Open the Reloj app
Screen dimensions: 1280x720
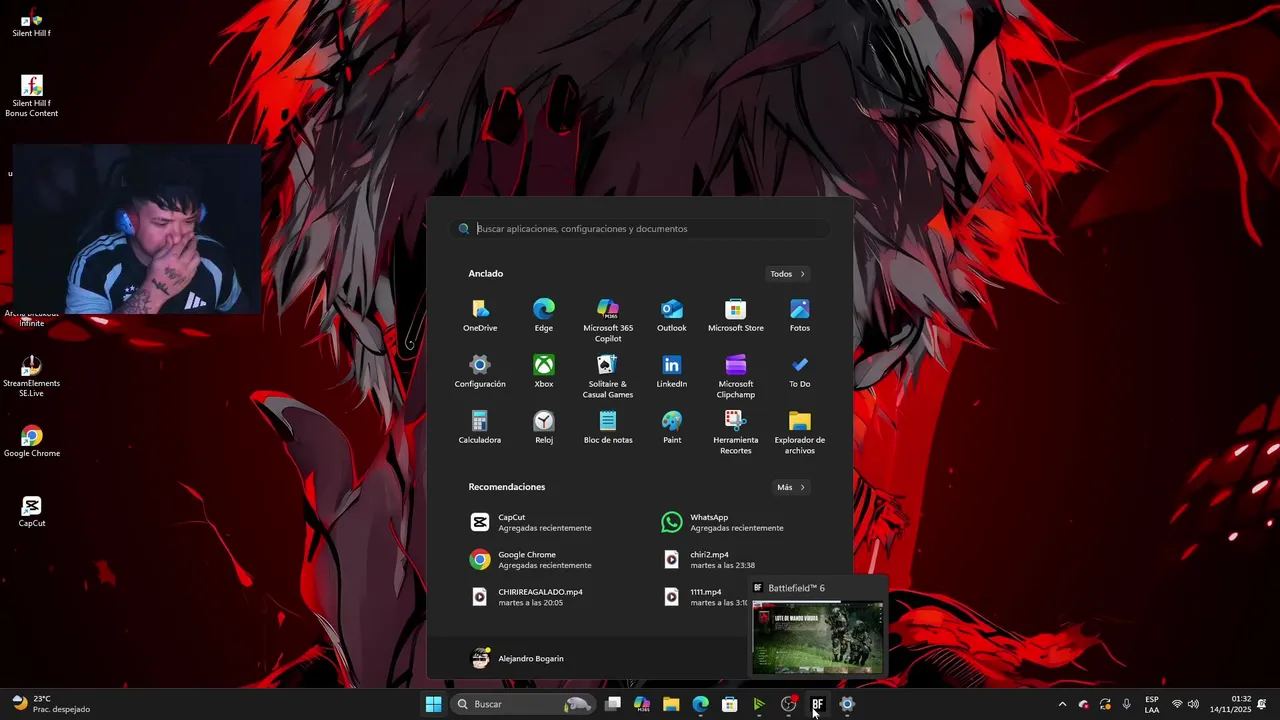[544, 427]
